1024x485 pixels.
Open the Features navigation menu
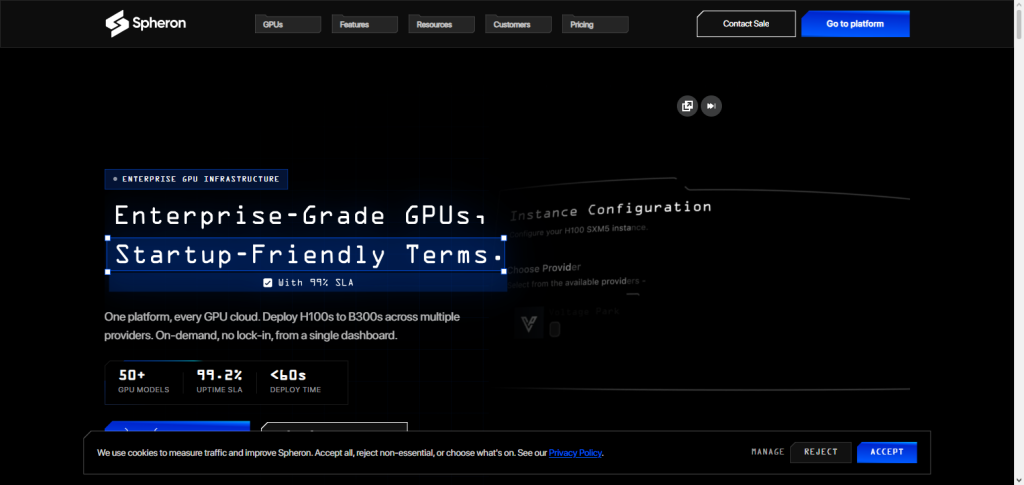(x=364, y=24)
